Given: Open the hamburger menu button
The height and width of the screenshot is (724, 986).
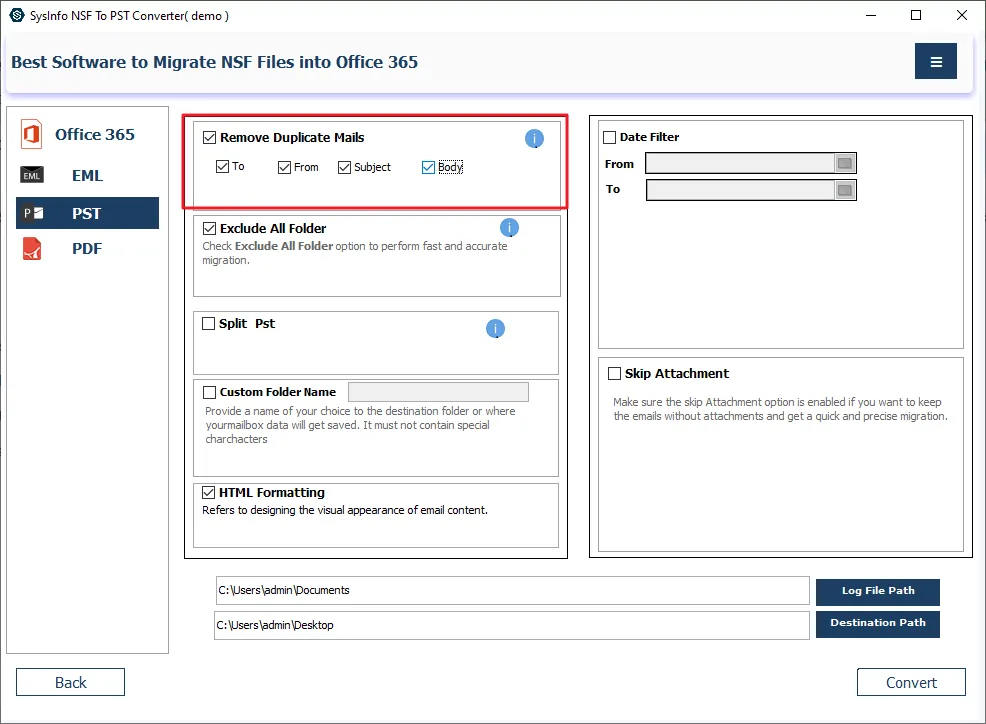Looking at the screenshot, I should pos(935,62).
